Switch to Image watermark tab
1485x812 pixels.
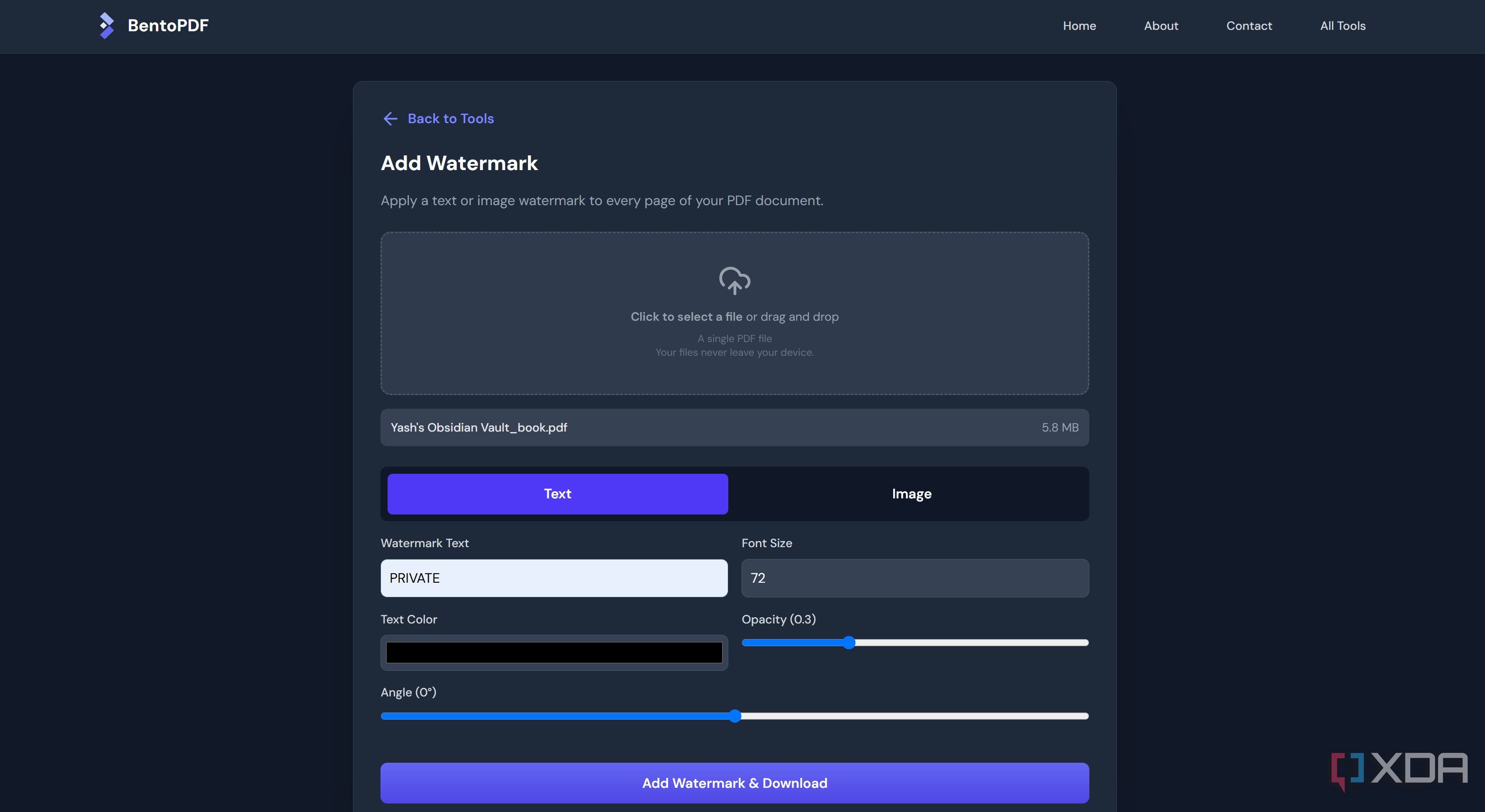coord(911,494)
